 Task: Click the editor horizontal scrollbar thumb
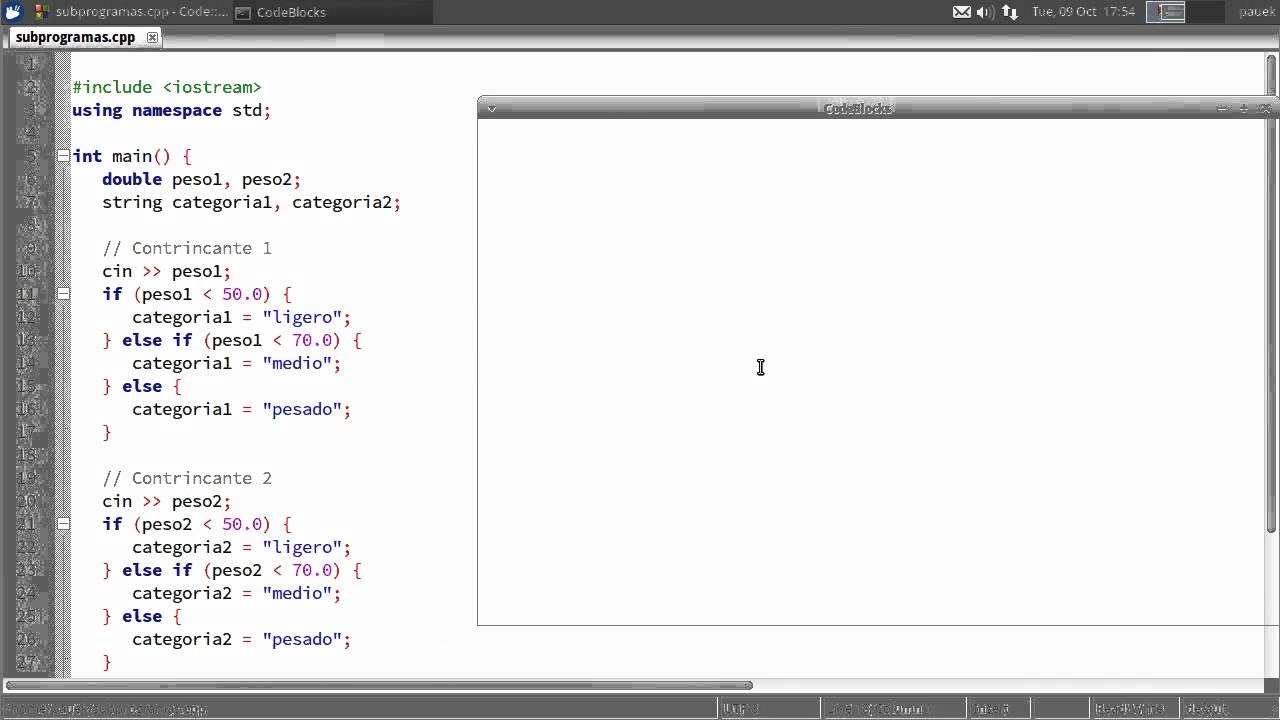coord(379,686)
